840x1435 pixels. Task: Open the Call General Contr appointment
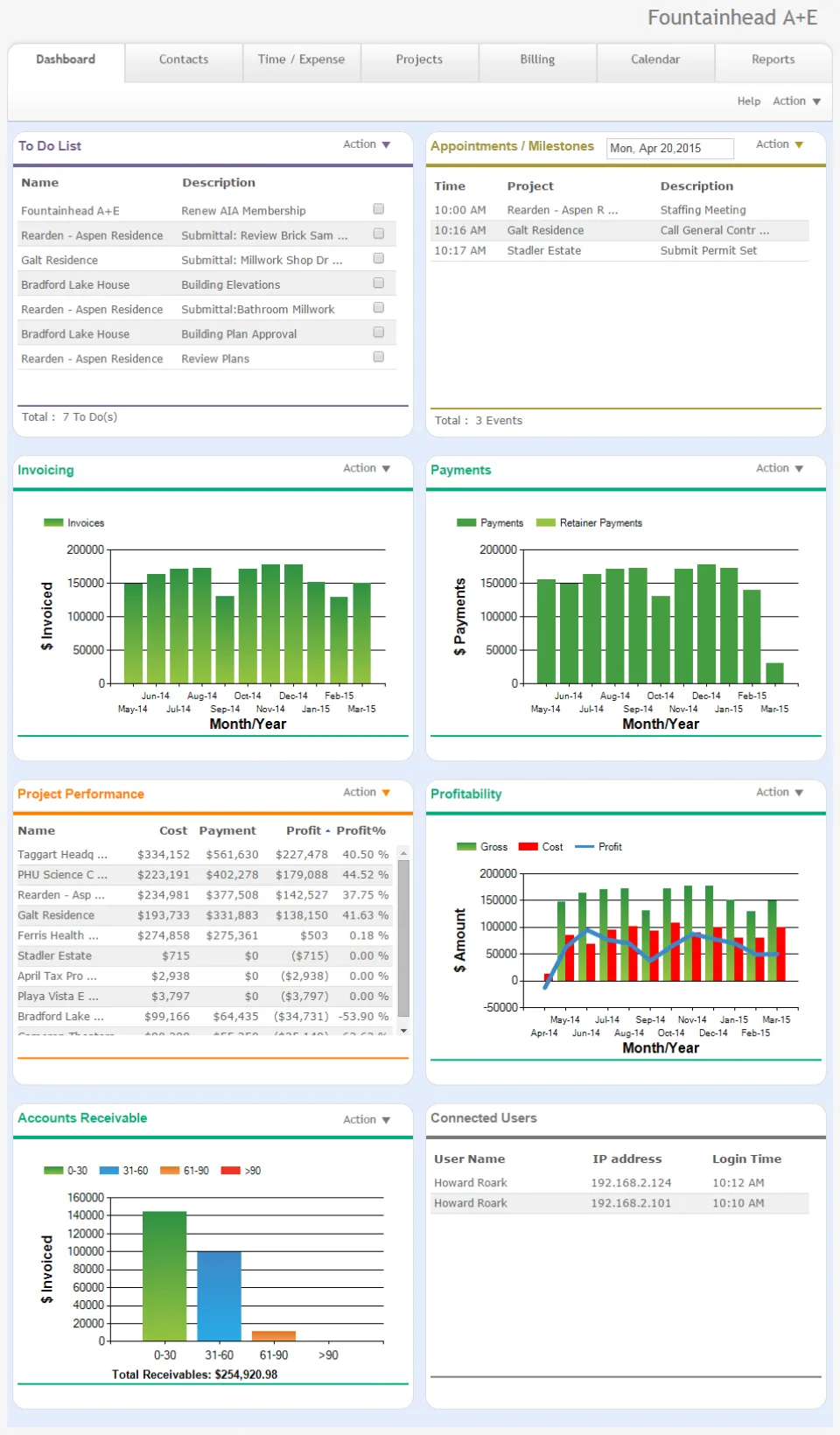tap(619, 230)
